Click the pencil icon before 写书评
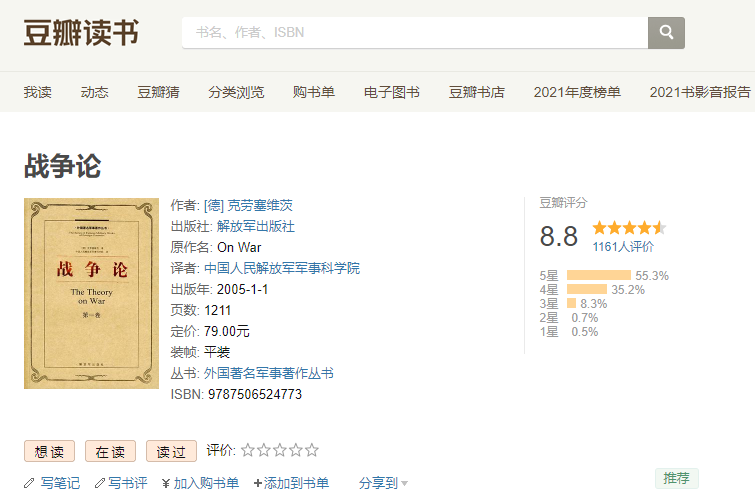Image resolution: width=755 pixels, height=504 pixels. tap(100, 483)
